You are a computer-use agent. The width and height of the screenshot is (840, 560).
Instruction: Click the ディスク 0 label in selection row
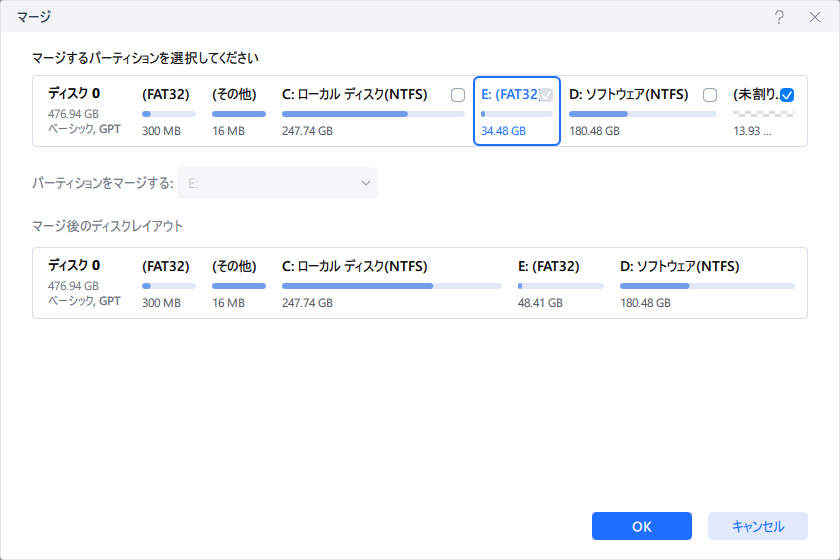click(x=74, y=93)
